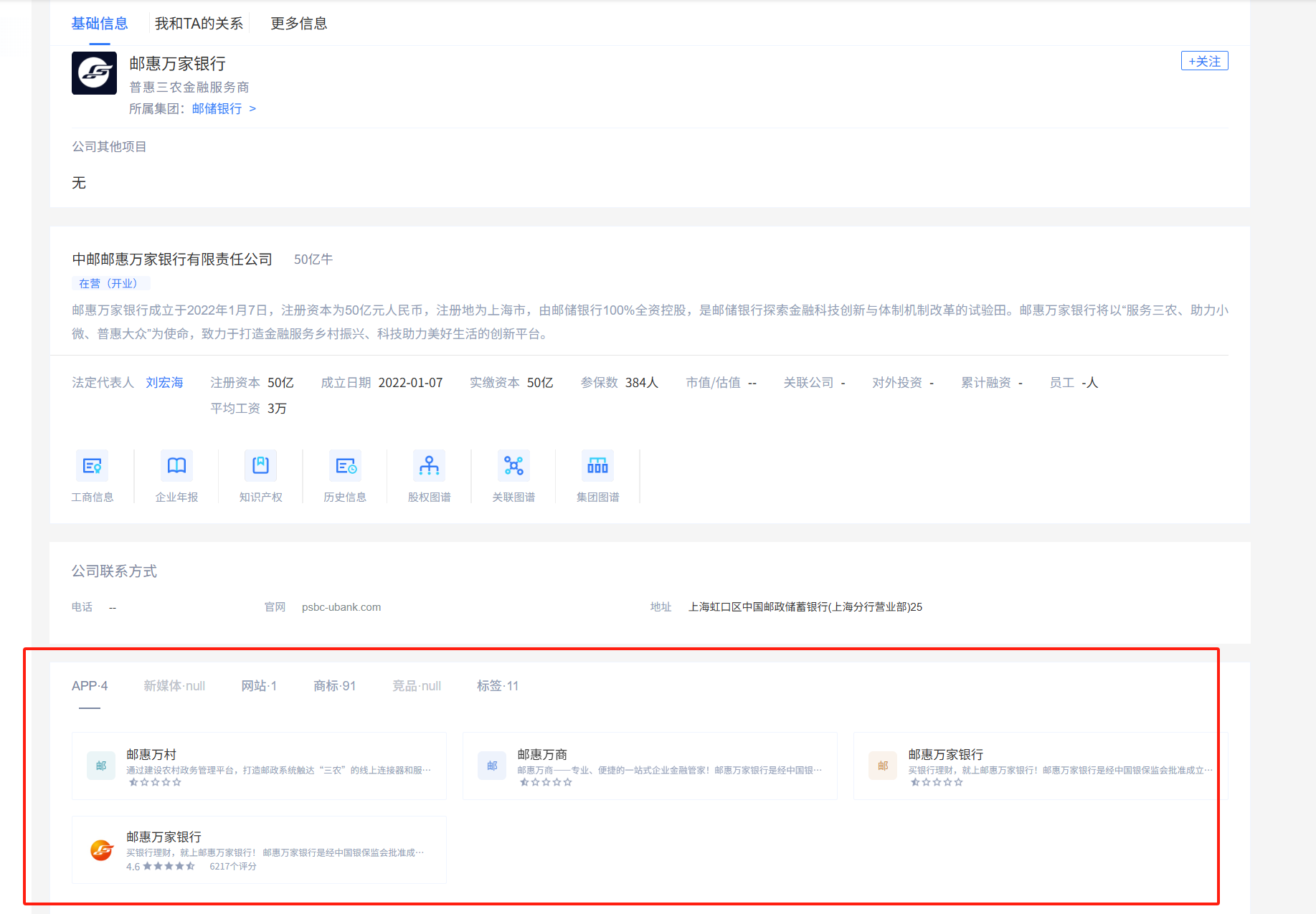Image resolution: width=1316 pixels, height=914 pixels.
Task: Select the 标签·11 tab
Action: tap(498, 686)
